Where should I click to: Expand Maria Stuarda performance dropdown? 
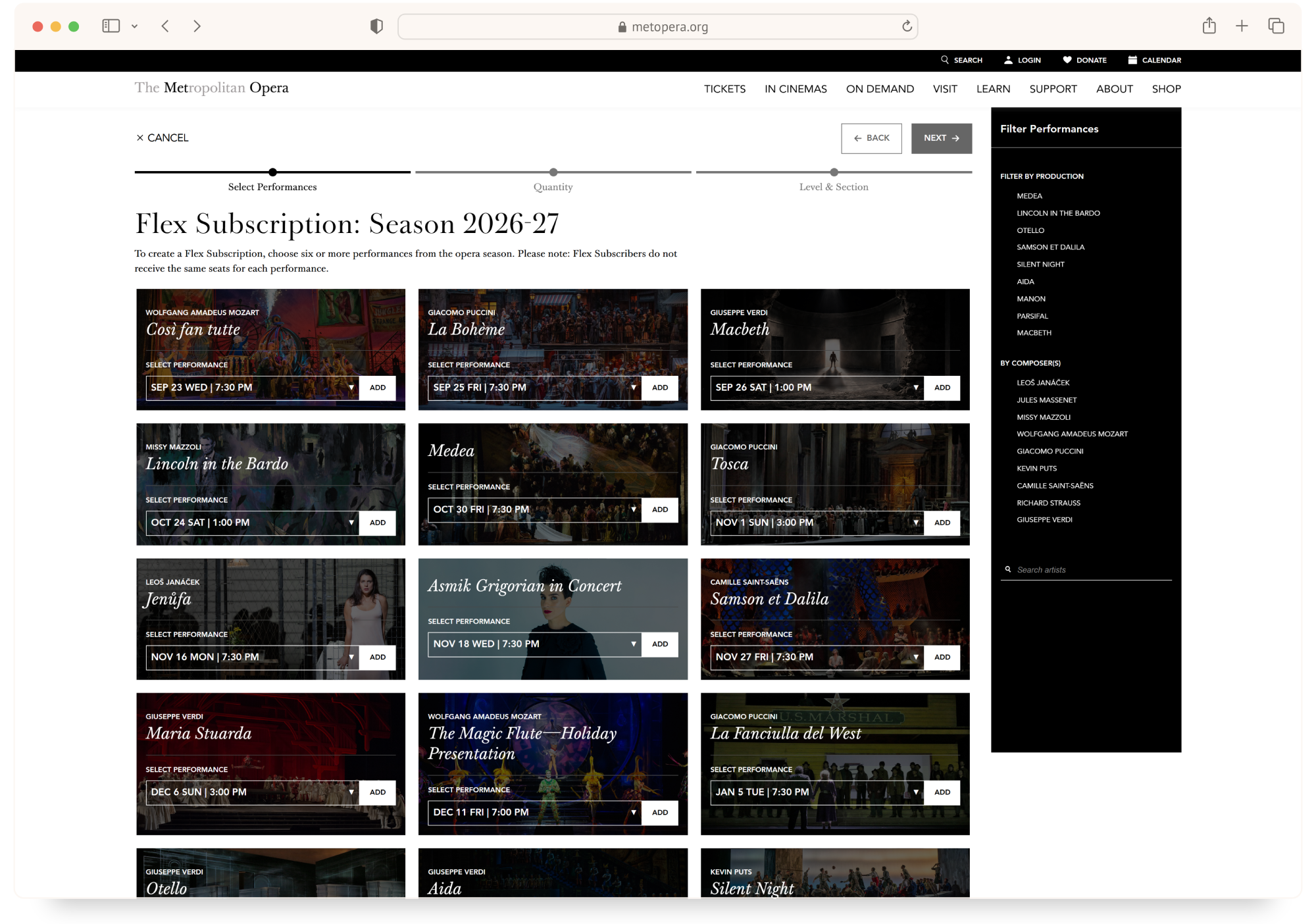point(252,792)
